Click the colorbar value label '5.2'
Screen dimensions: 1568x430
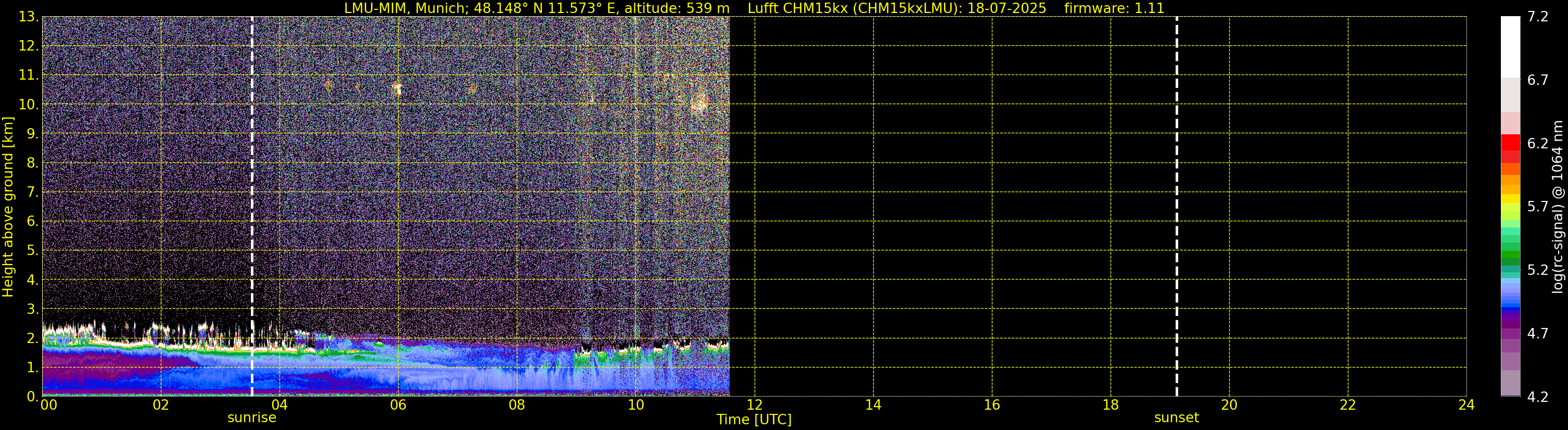tap(1538, 270)
